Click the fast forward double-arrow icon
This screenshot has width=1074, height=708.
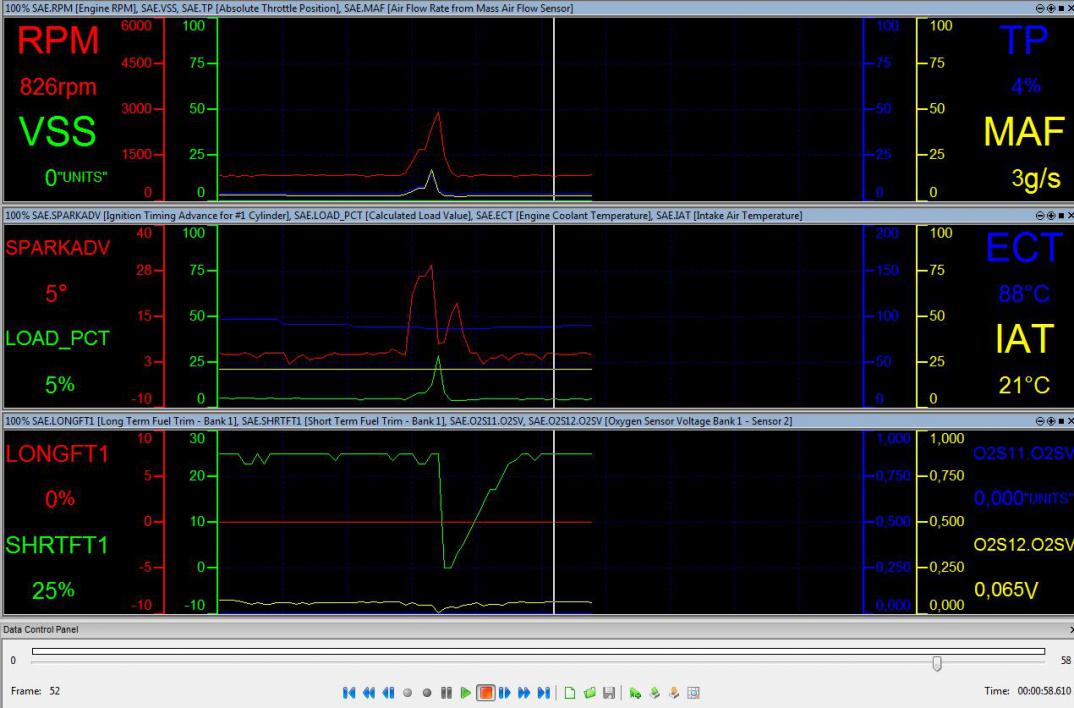pyautogui.click(x=524, y=692)
